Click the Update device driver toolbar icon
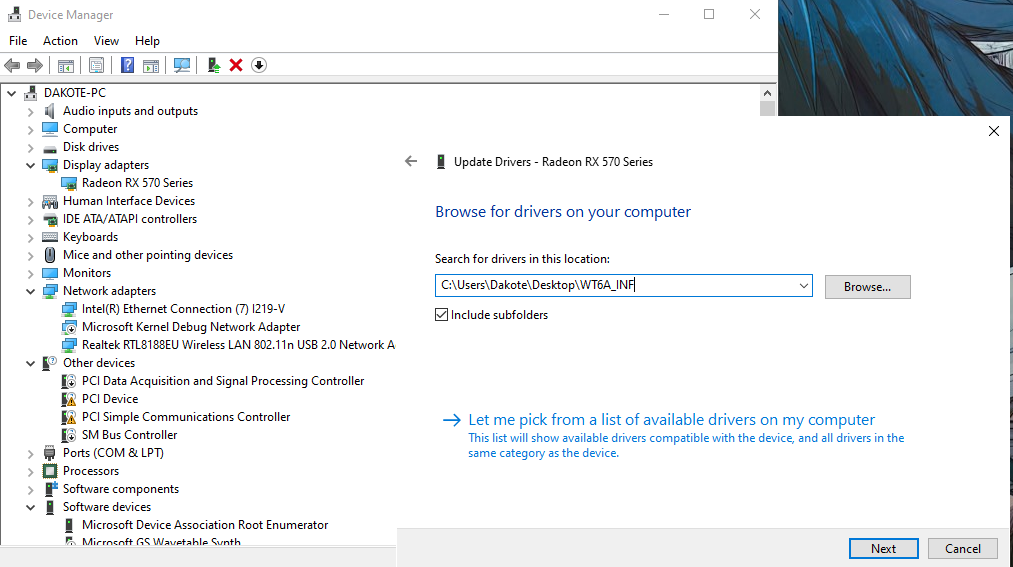 click(213, 65)
